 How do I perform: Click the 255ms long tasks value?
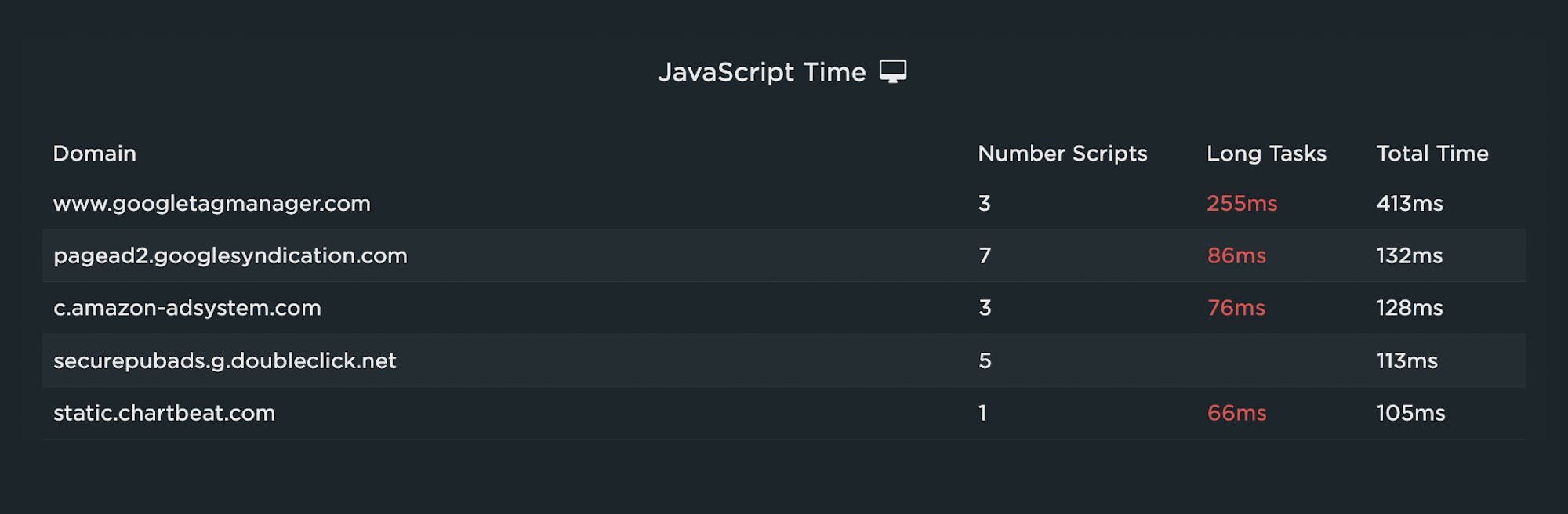pos(1242,204)
